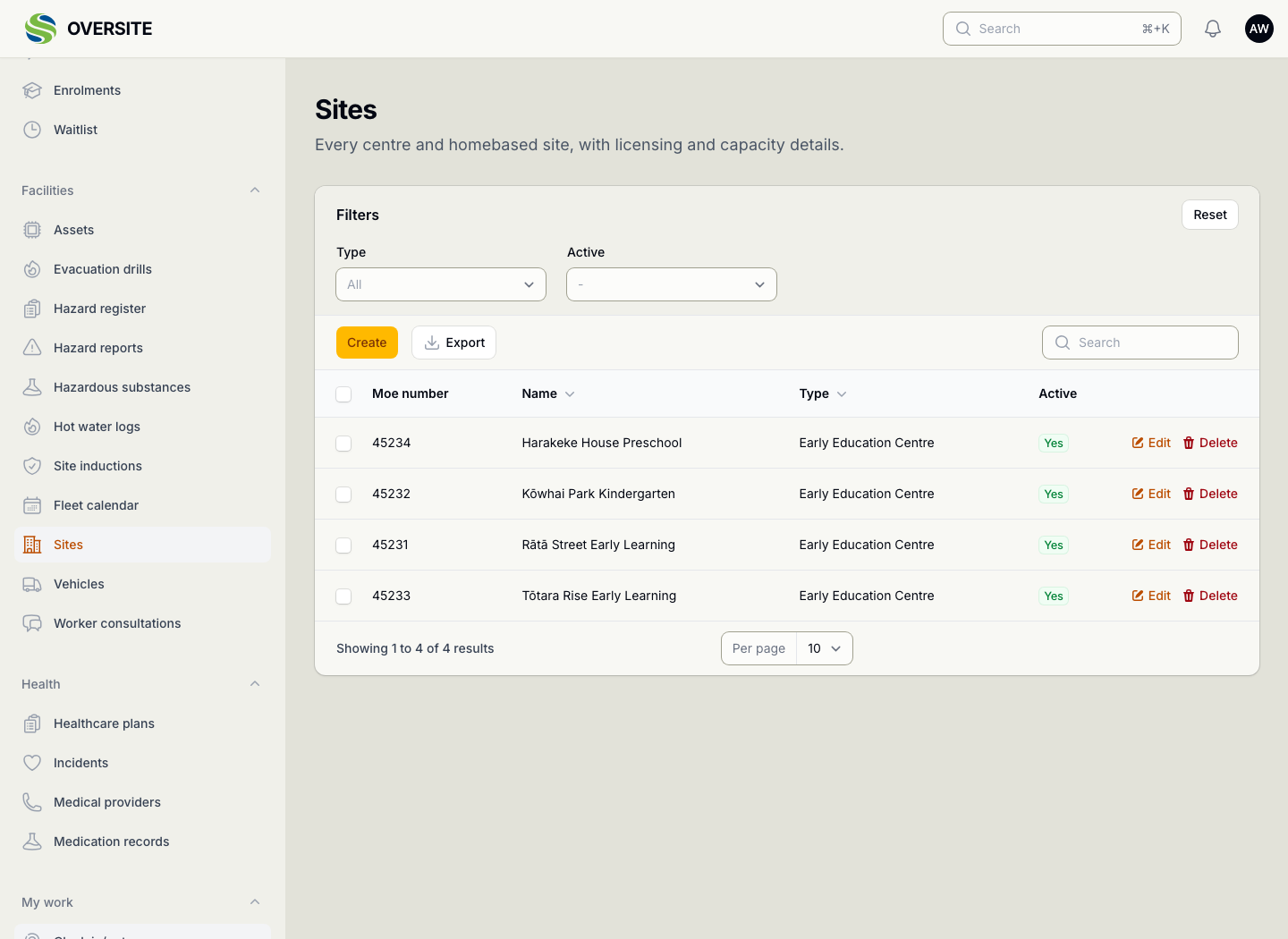Click the Moe number column header
The height and width of the screenshot is (939, 1288).
click(x=411, y=393)
